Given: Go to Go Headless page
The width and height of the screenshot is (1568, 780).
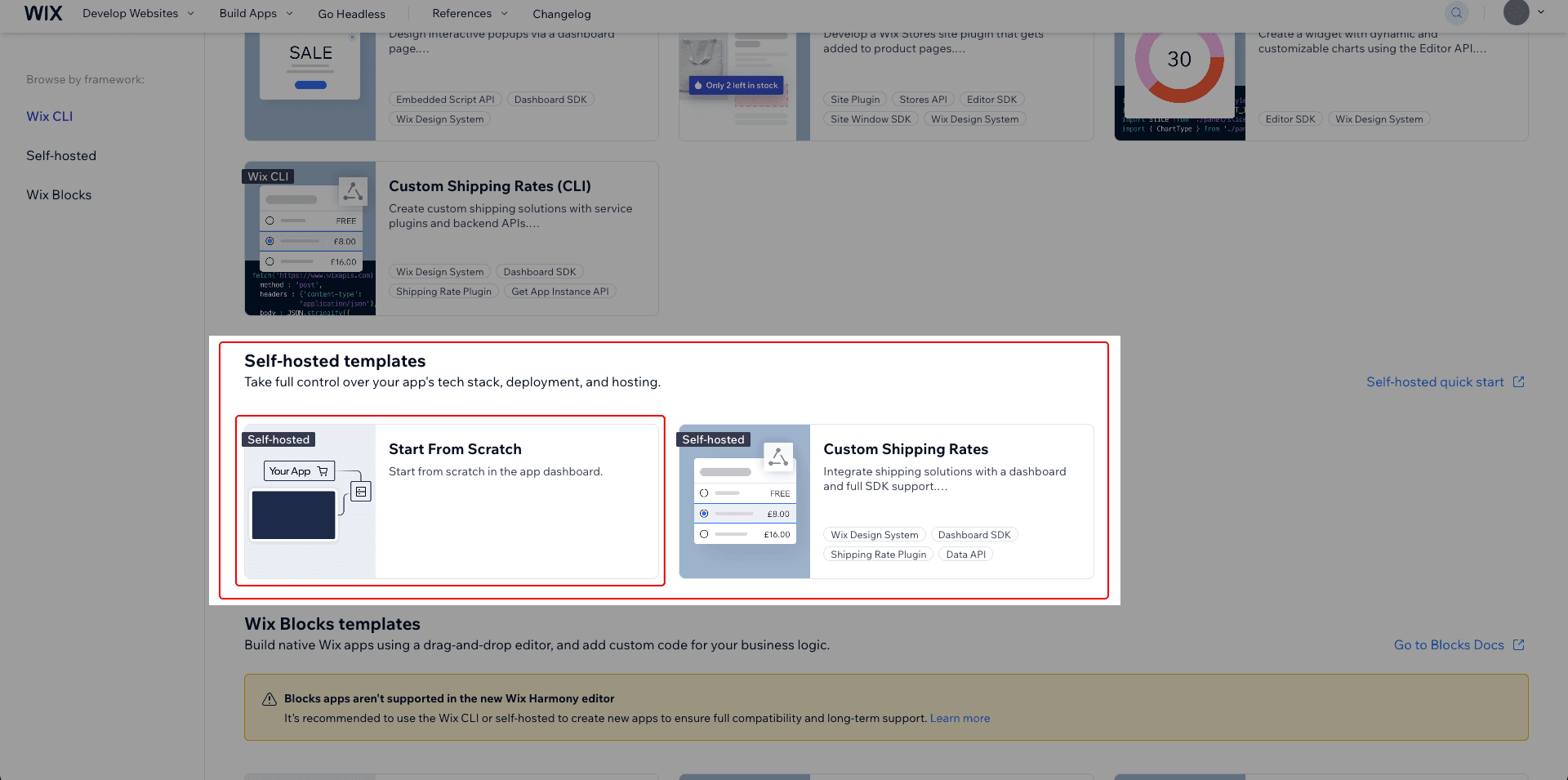Looking at the screenshot, I should [351, 14].
